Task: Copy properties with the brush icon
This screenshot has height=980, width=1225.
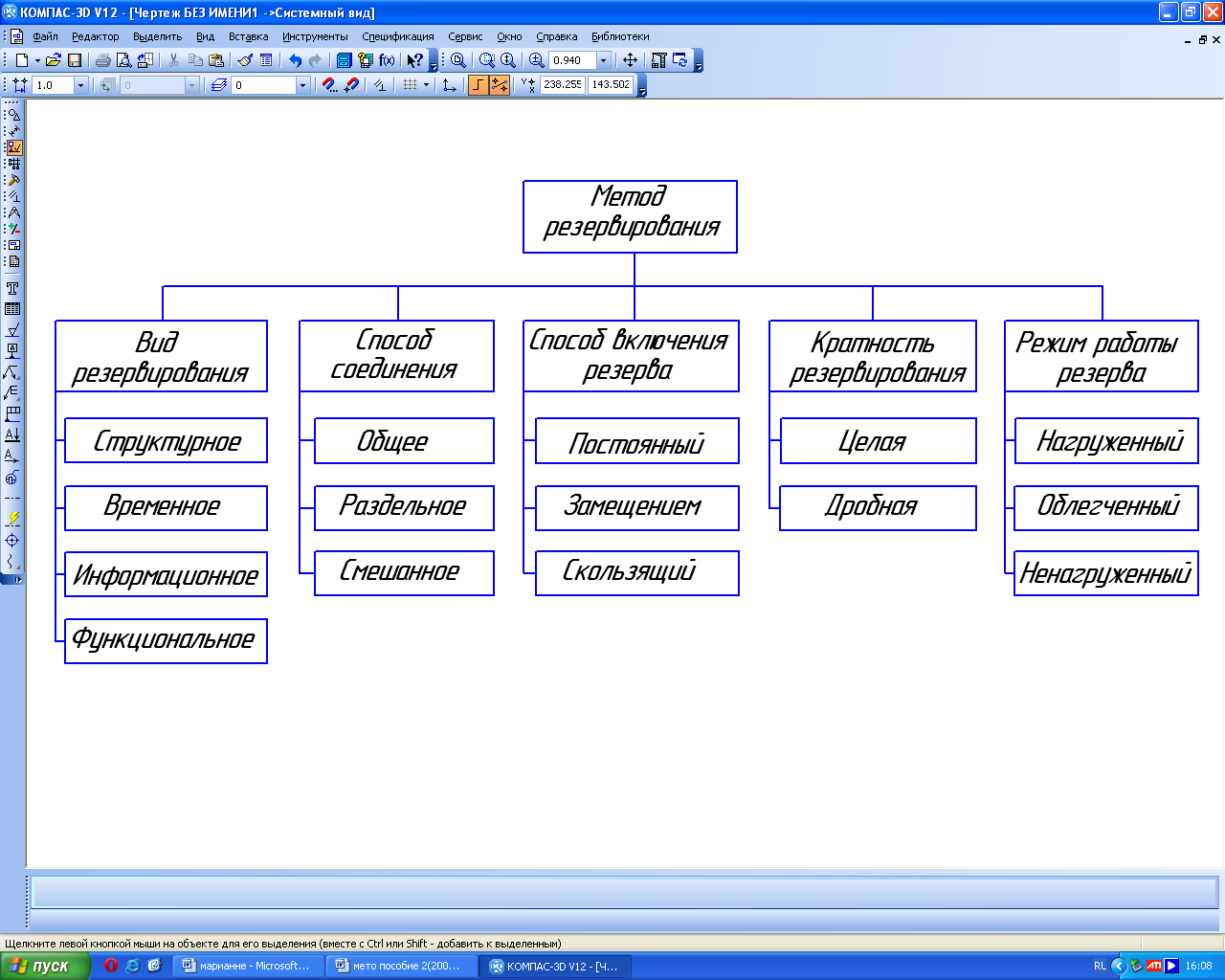Action: (x=245, y=60)
